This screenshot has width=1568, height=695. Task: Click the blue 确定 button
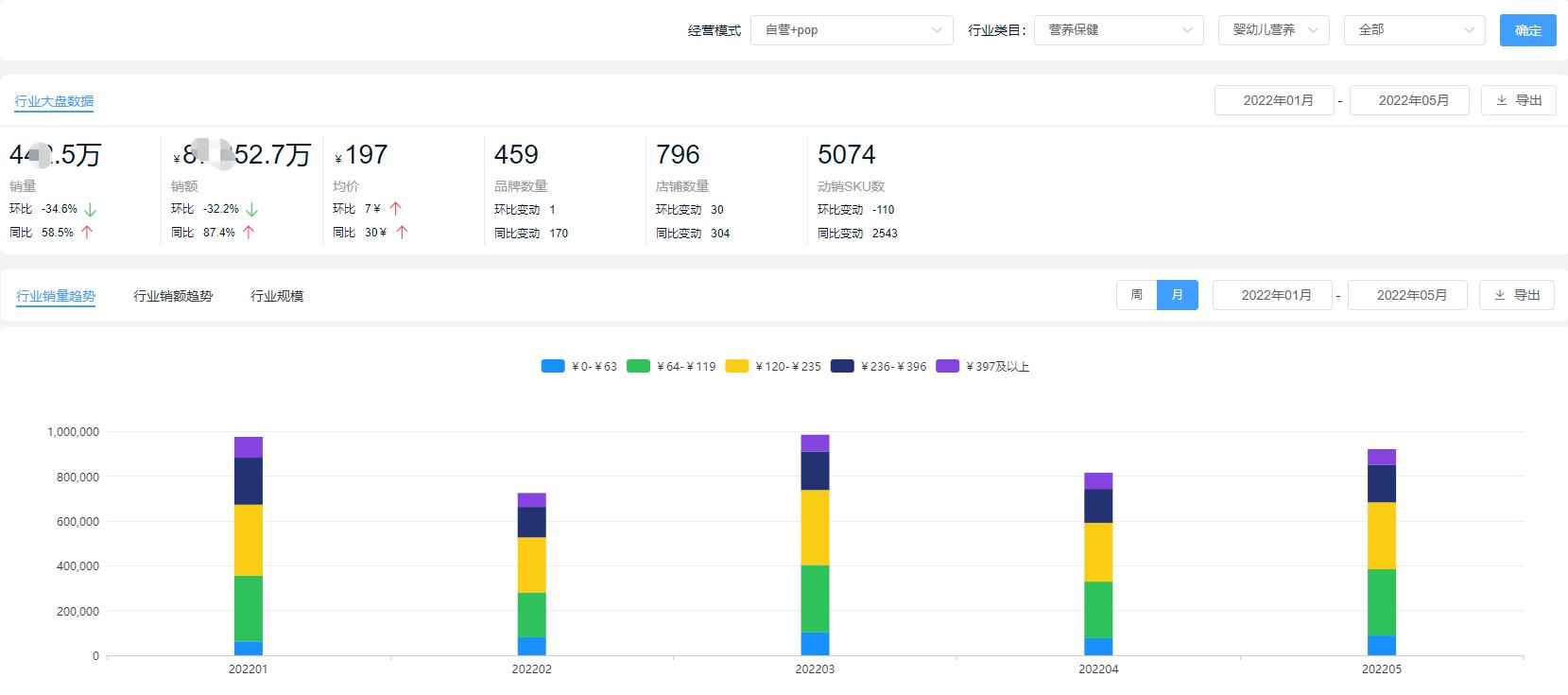1527,30
